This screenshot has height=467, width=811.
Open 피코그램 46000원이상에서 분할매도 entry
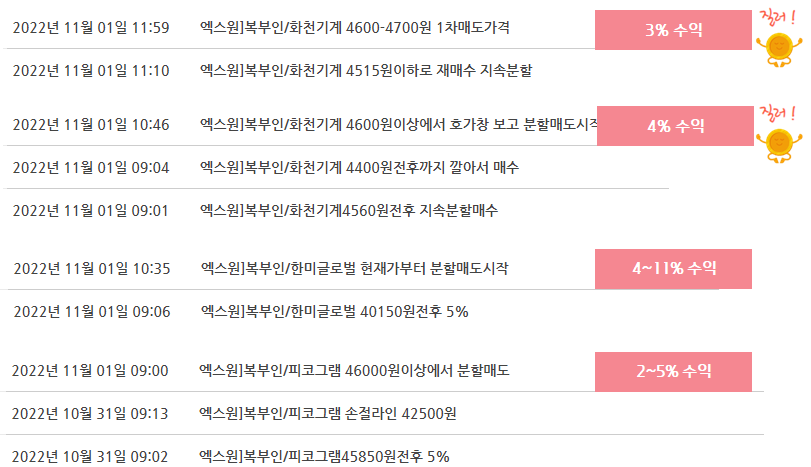point(354,371)
